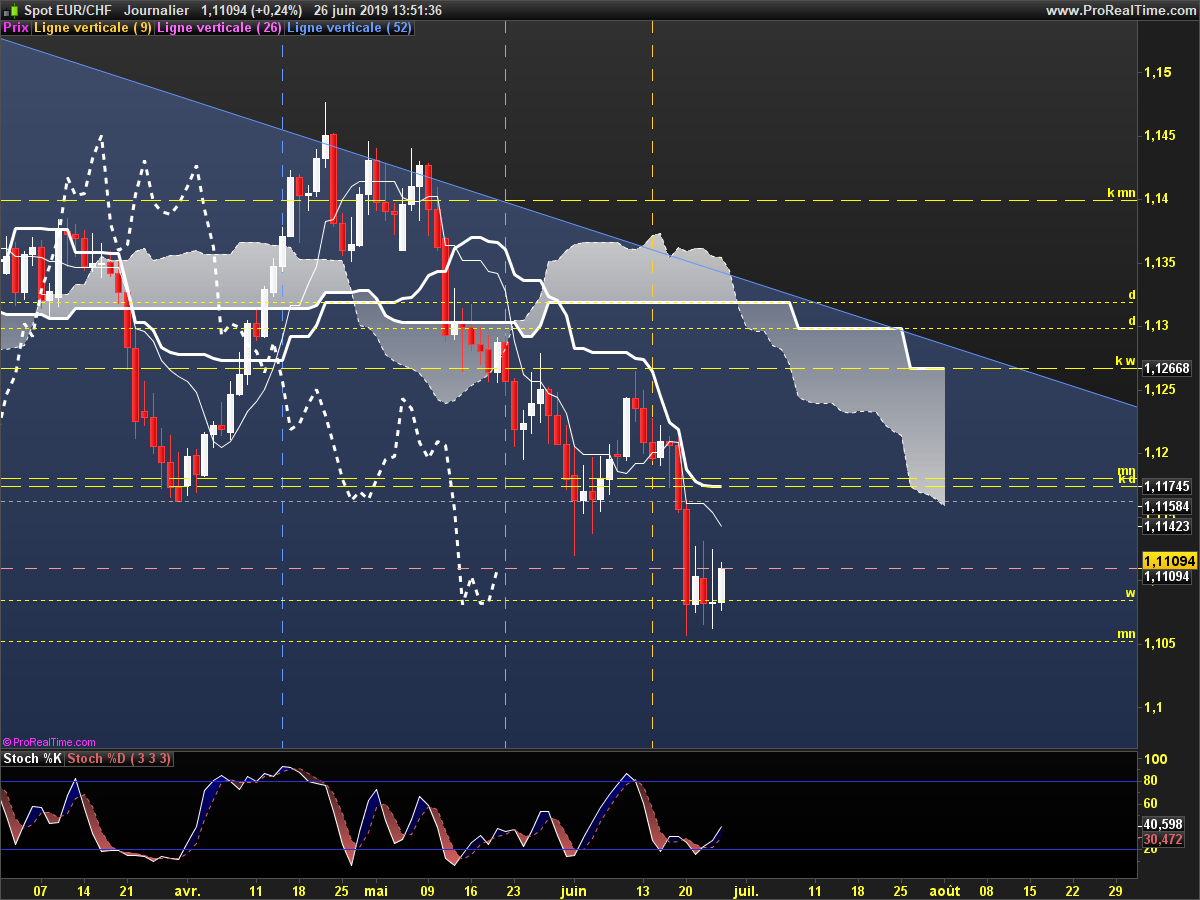The width and height of the screenshot is (1200, 900).
Task: Click the candlestick chart icon beside Spot EUR/CHF
Action: click(x=11, y=10)
